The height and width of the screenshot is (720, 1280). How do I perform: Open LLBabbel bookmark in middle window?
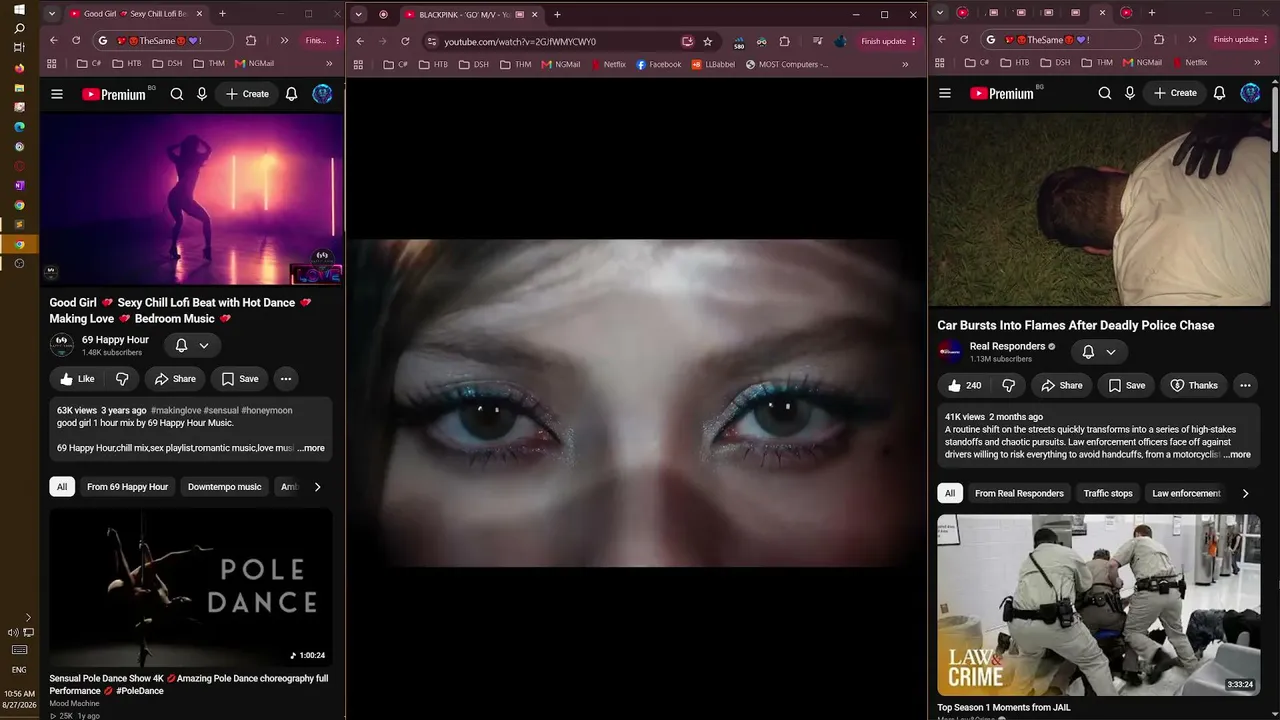click(714, 64)
